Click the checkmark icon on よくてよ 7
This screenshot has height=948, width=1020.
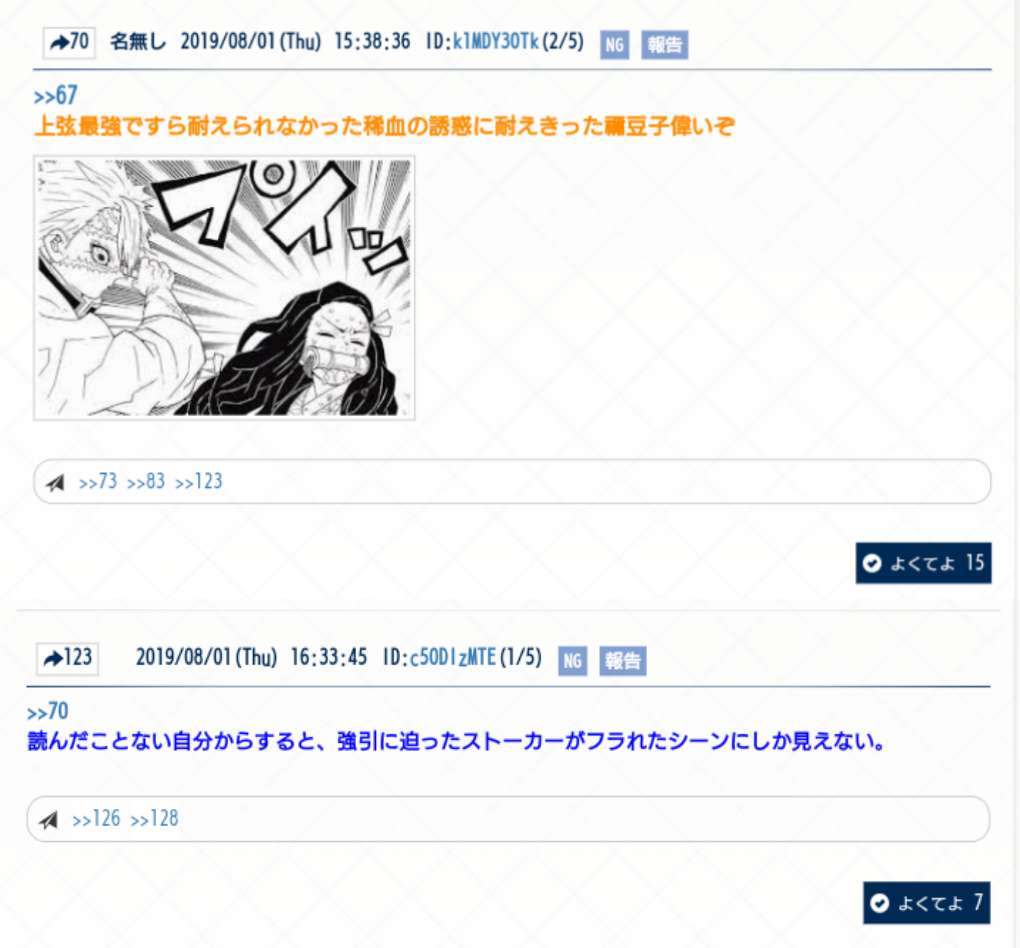[x=879, y=903]
